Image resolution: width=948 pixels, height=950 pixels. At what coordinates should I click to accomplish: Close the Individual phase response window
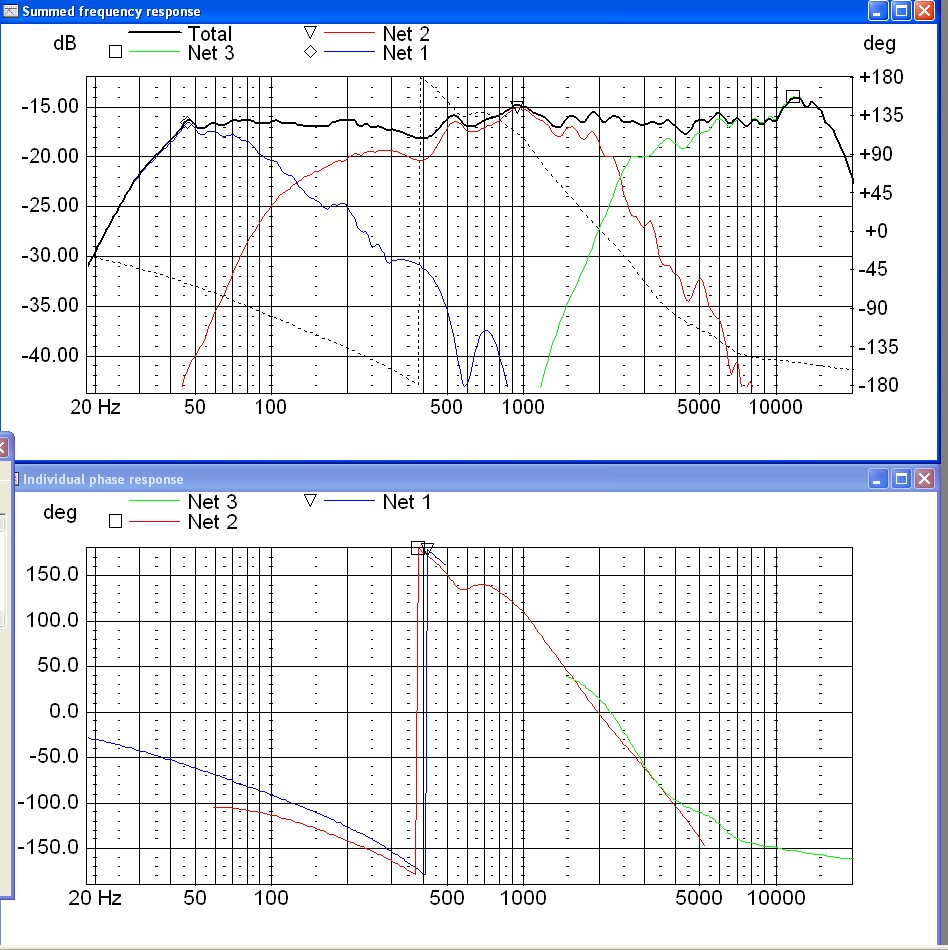coord(924,479)
